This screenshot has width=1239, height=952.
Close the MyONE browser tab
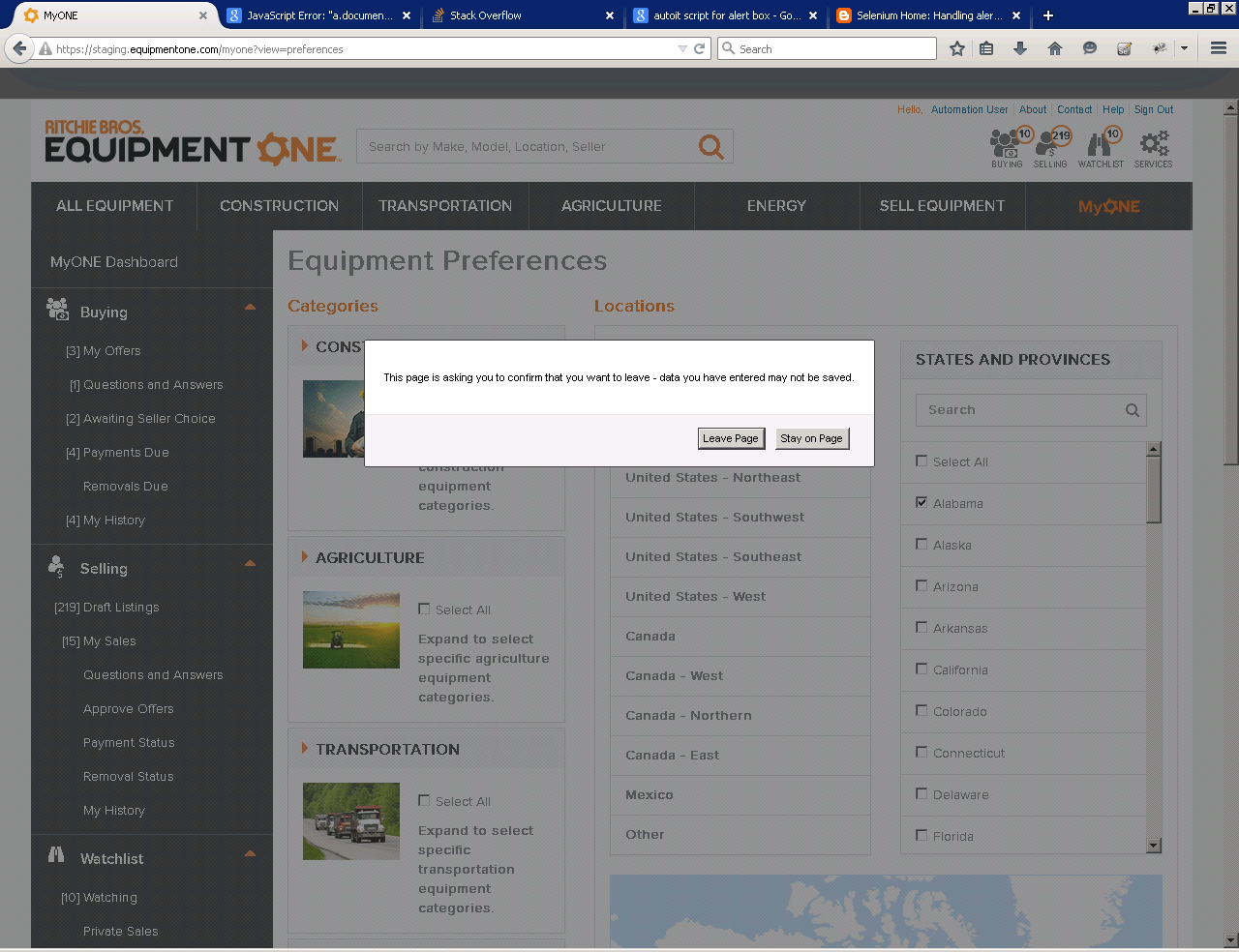click(x=203, y=15)
